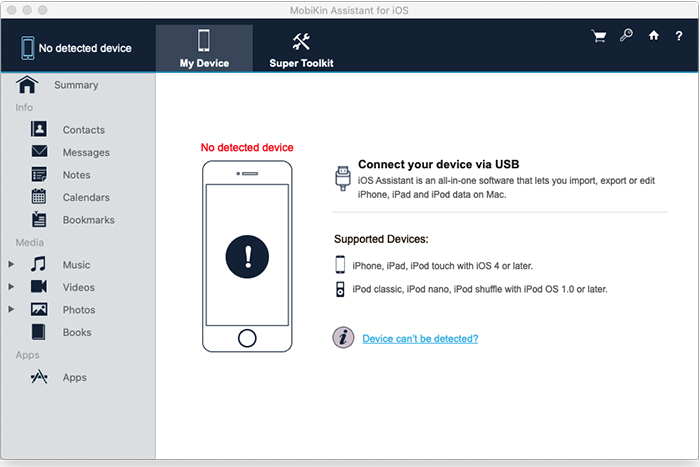Open Bookmarks in the sidebar
Viewport: 700px width, 467px height.
point(88,220)
